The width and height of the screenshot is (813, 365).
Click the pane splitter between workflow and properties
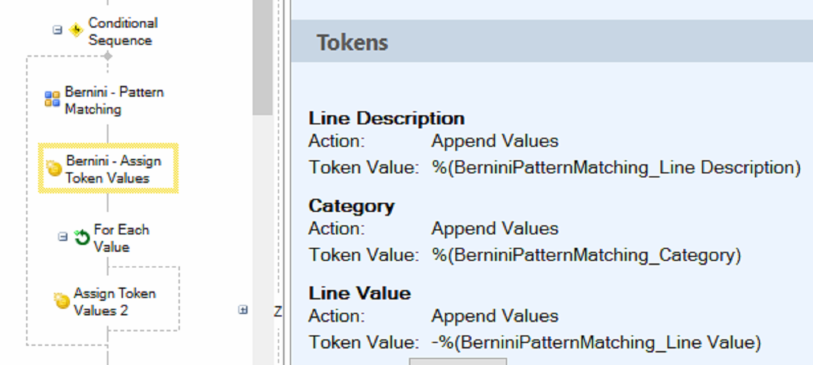(x=282, y=182)
